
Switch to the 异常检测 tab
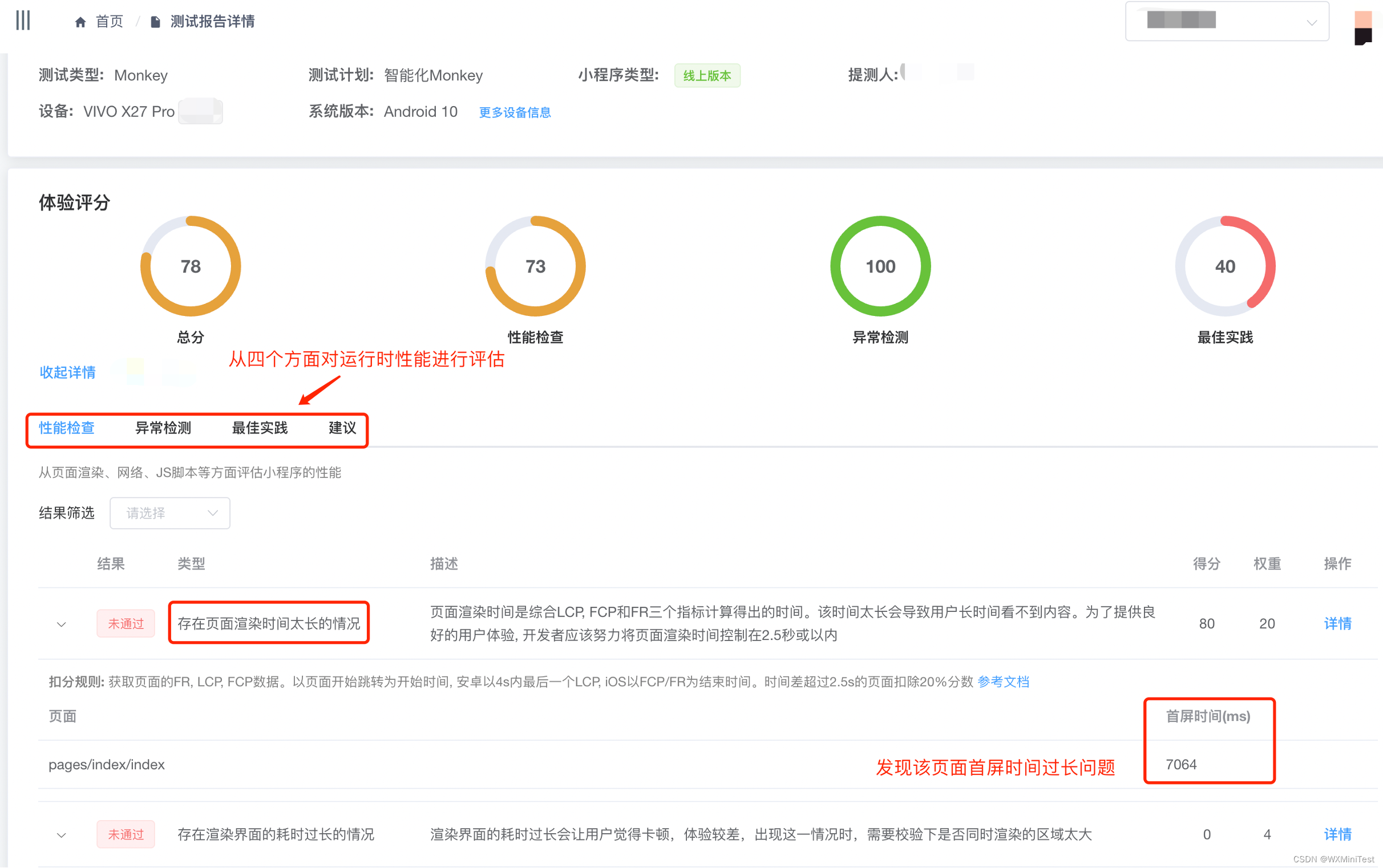pyautogui.click(x=163, y=428)
